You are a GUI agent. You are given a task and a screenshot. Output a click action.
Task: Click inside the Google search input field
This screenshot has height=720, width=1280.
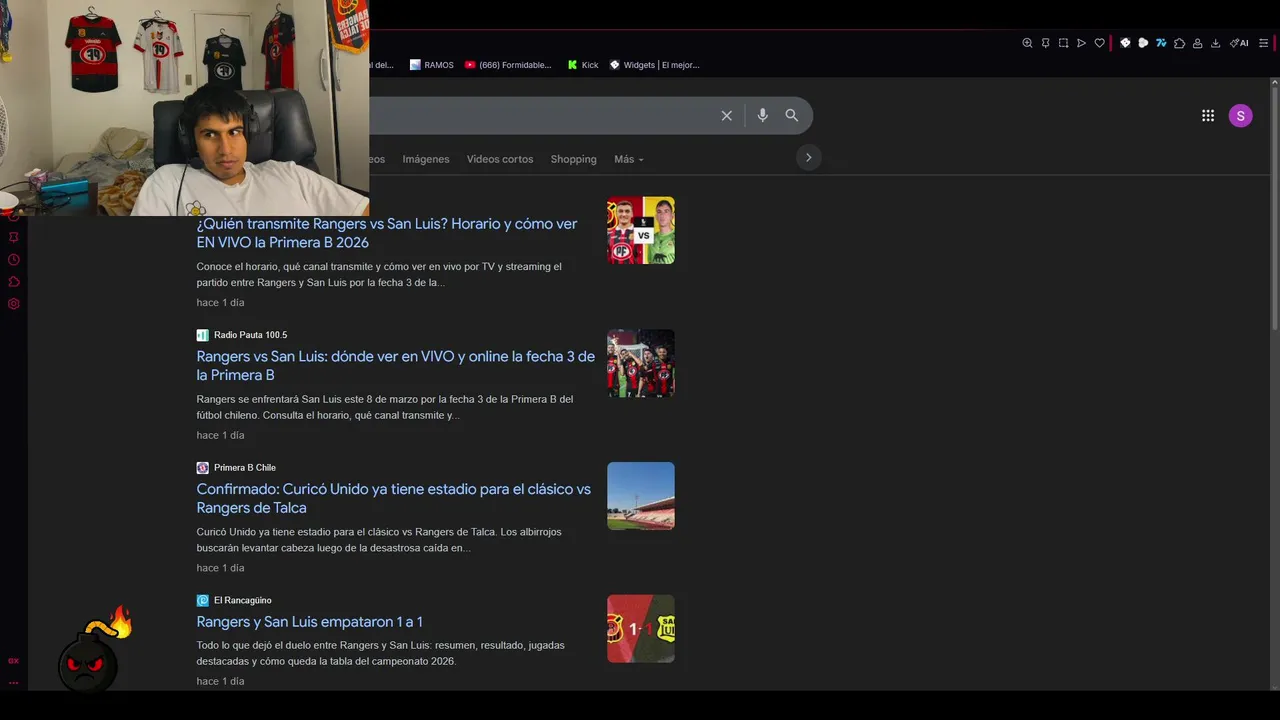(x=540, y=116)
